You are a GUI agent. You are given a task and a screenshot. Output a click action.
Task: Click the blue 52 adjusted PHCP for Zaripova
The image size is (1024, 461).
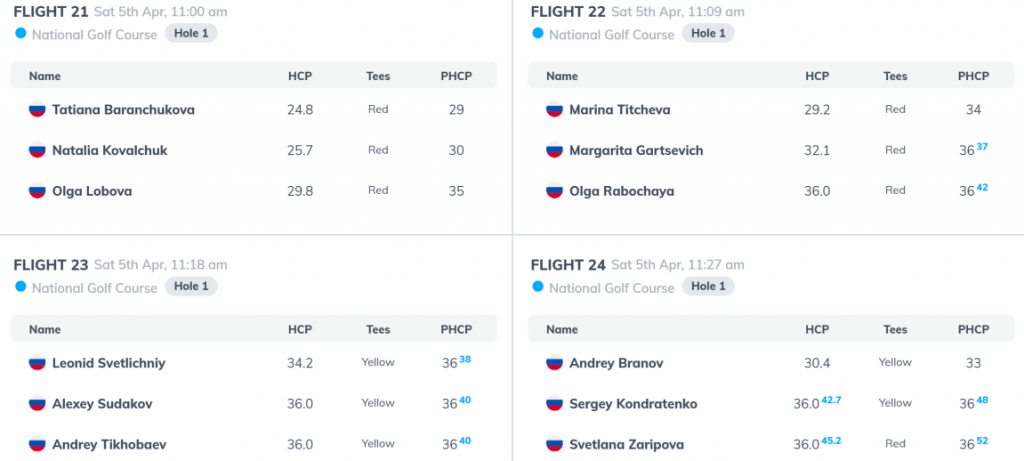click(982, 441)
